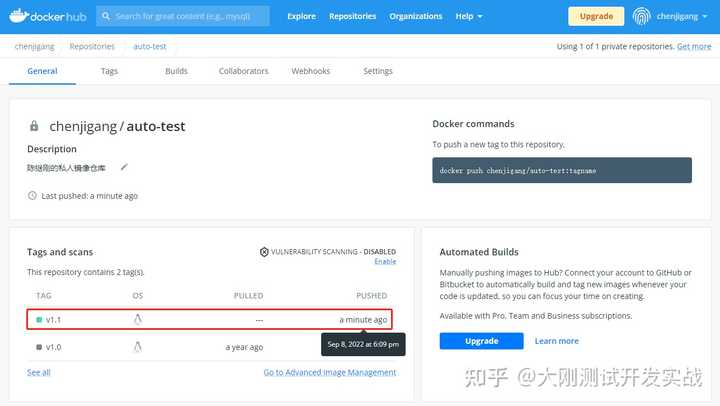Image resolution: width=720 pixels, height=406 pixels.
Task: Follow the Learn more link
Action: [x=557, y=341]
